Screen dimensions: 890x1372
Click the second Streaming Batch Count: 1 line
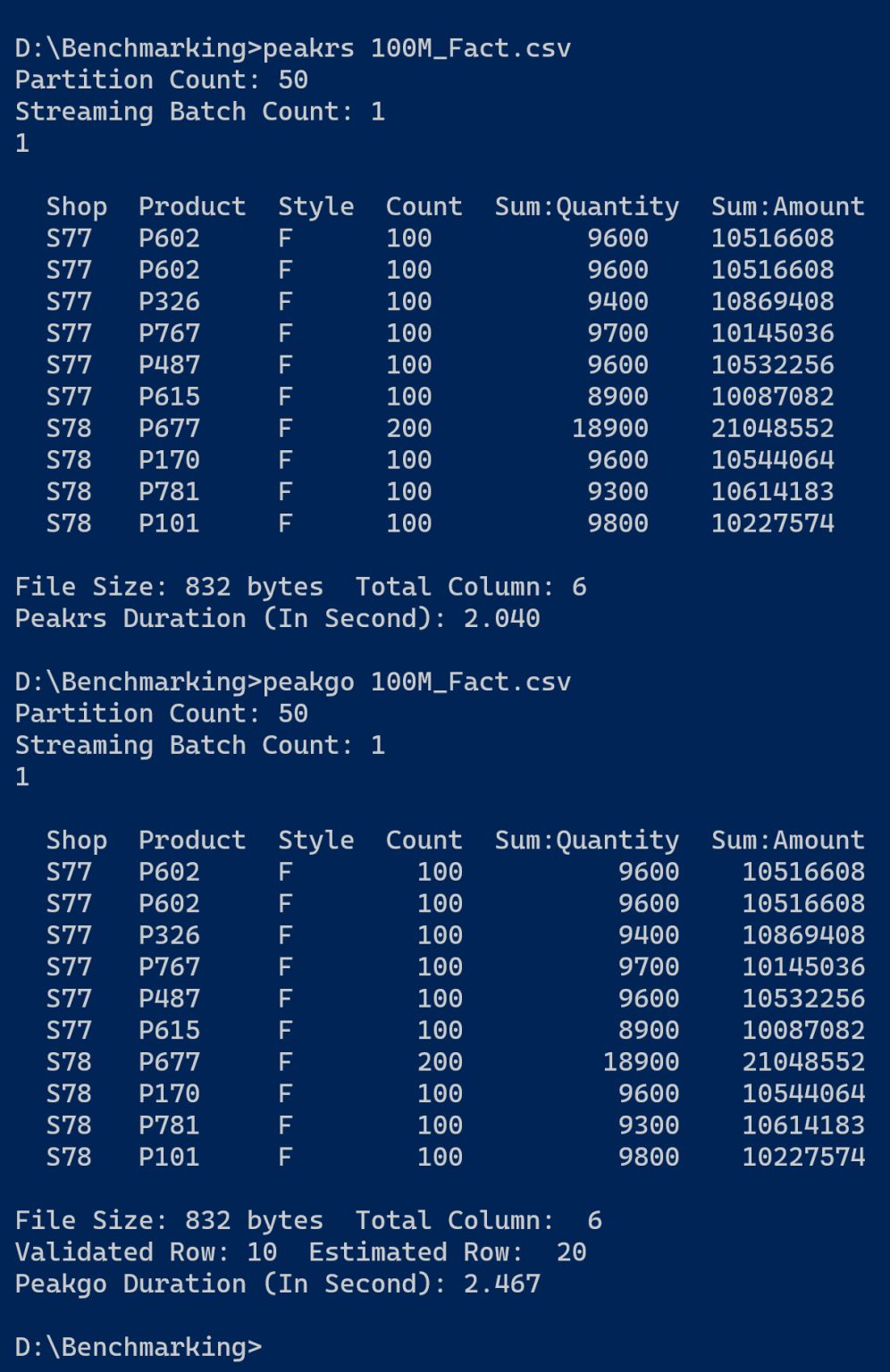(200, 745)
